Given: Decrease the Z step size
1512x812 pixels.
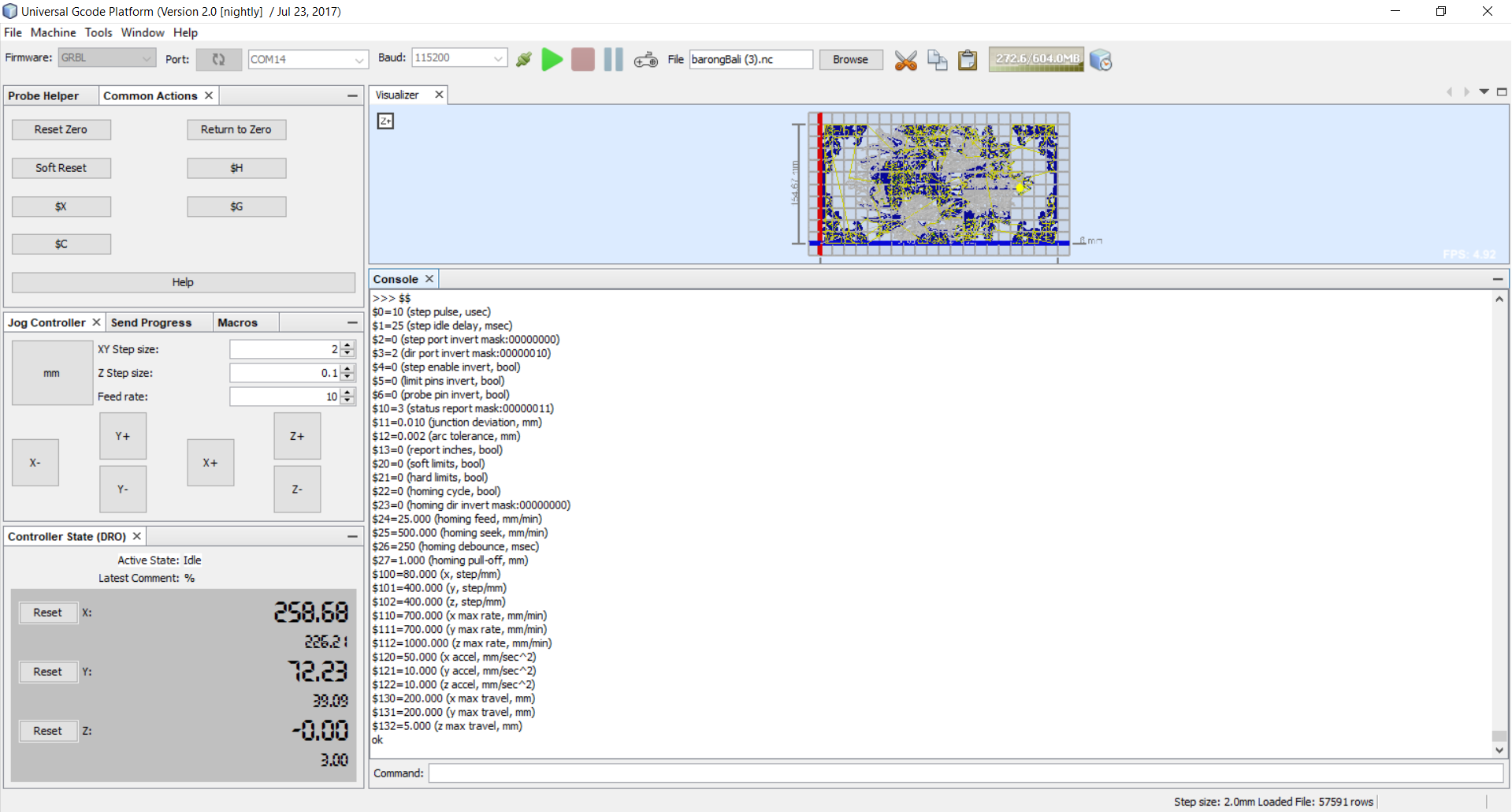Looking at the screenshot, I should (347, 377).
